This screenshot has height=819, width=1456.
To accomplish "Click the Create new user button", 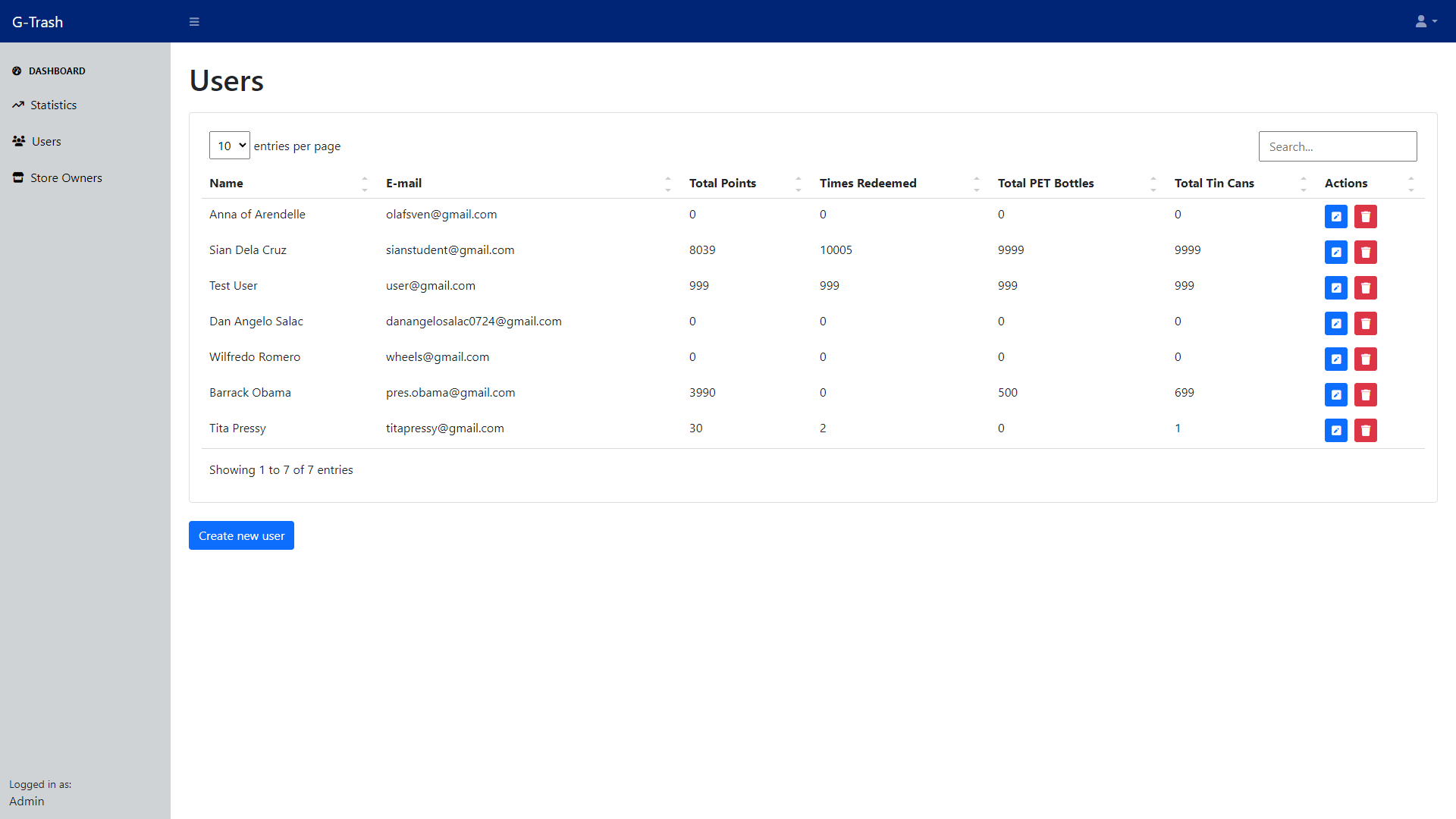I will pos(241,535).
